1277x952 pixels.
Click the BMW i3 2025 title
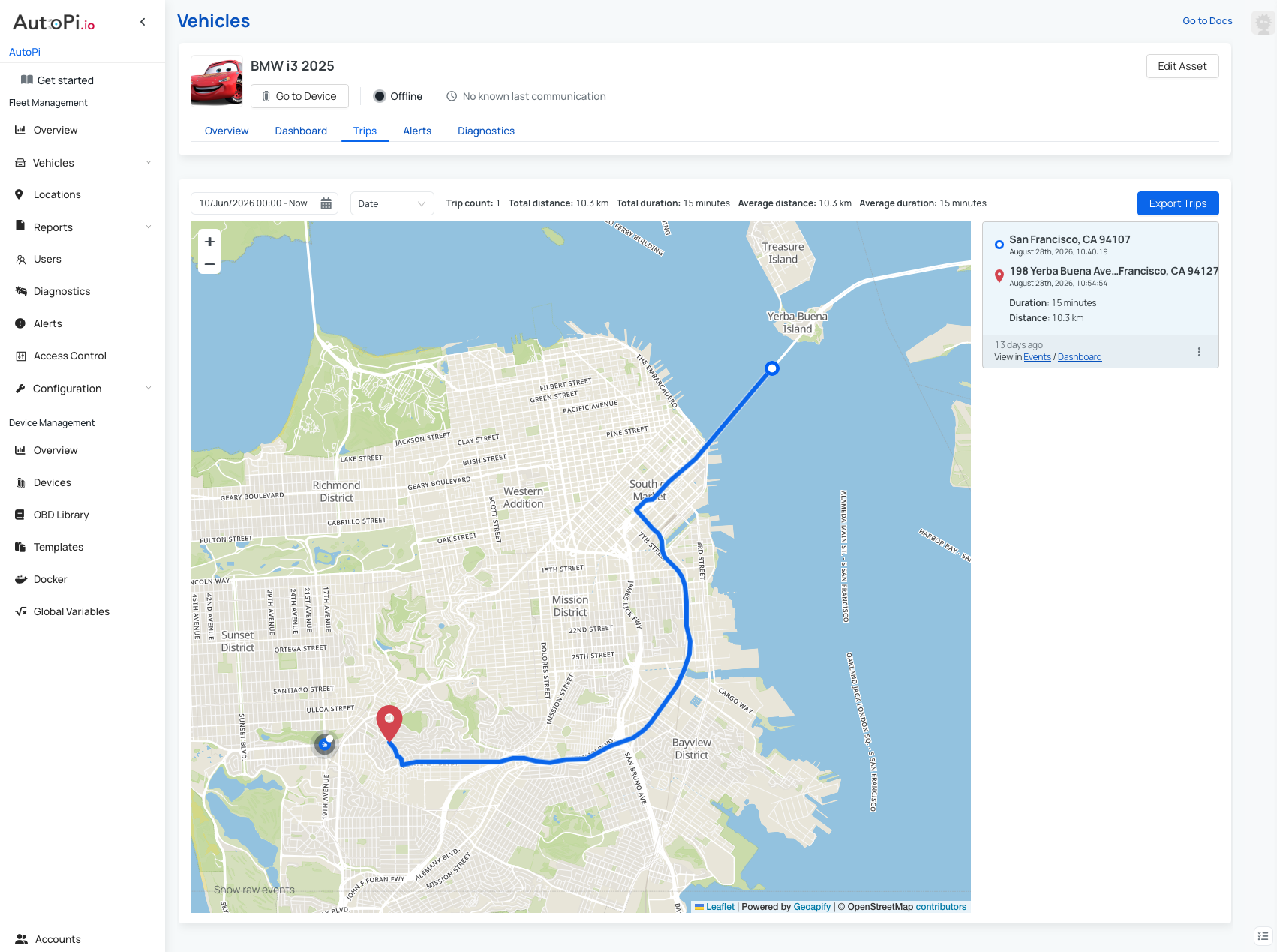293,66
